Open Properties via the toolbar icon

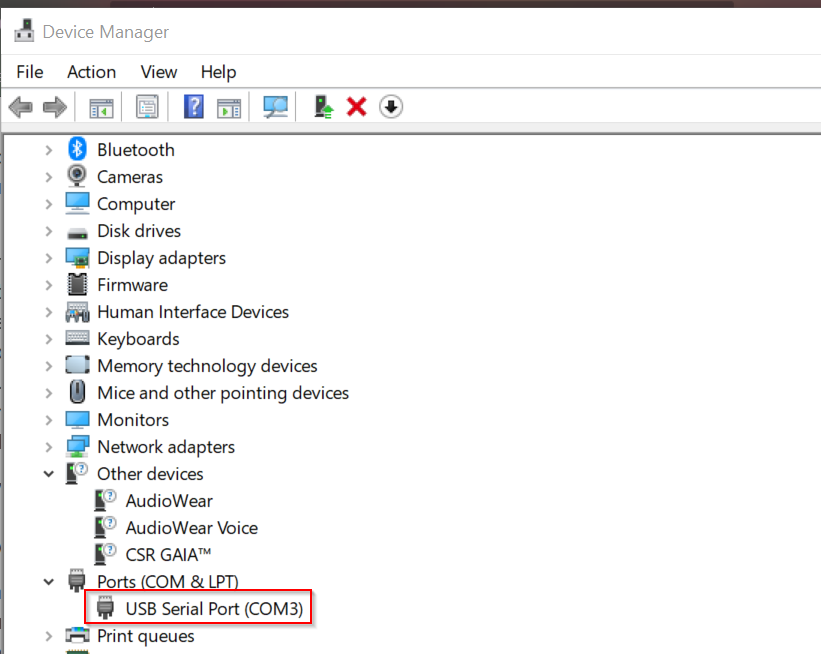pyautogui.click(x=147, y=106)
